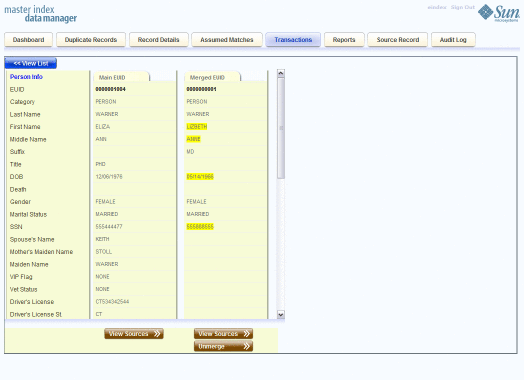Click the scrollbar up arrow
This screenshot has height=380, width=524.
click(x=281, y=73)
